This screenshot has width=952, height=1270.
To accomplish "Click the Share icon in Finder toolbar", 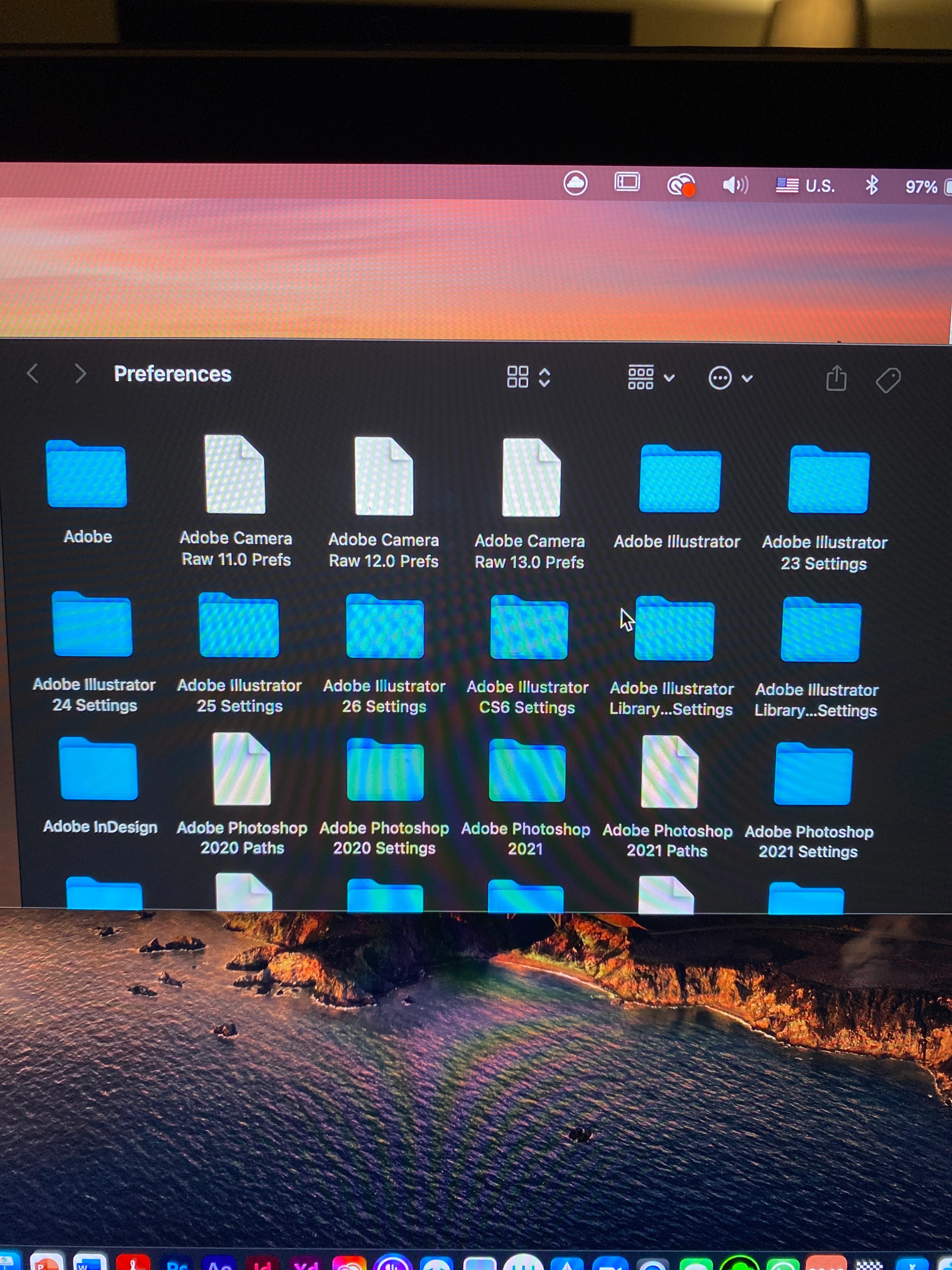I will [836, 379].
